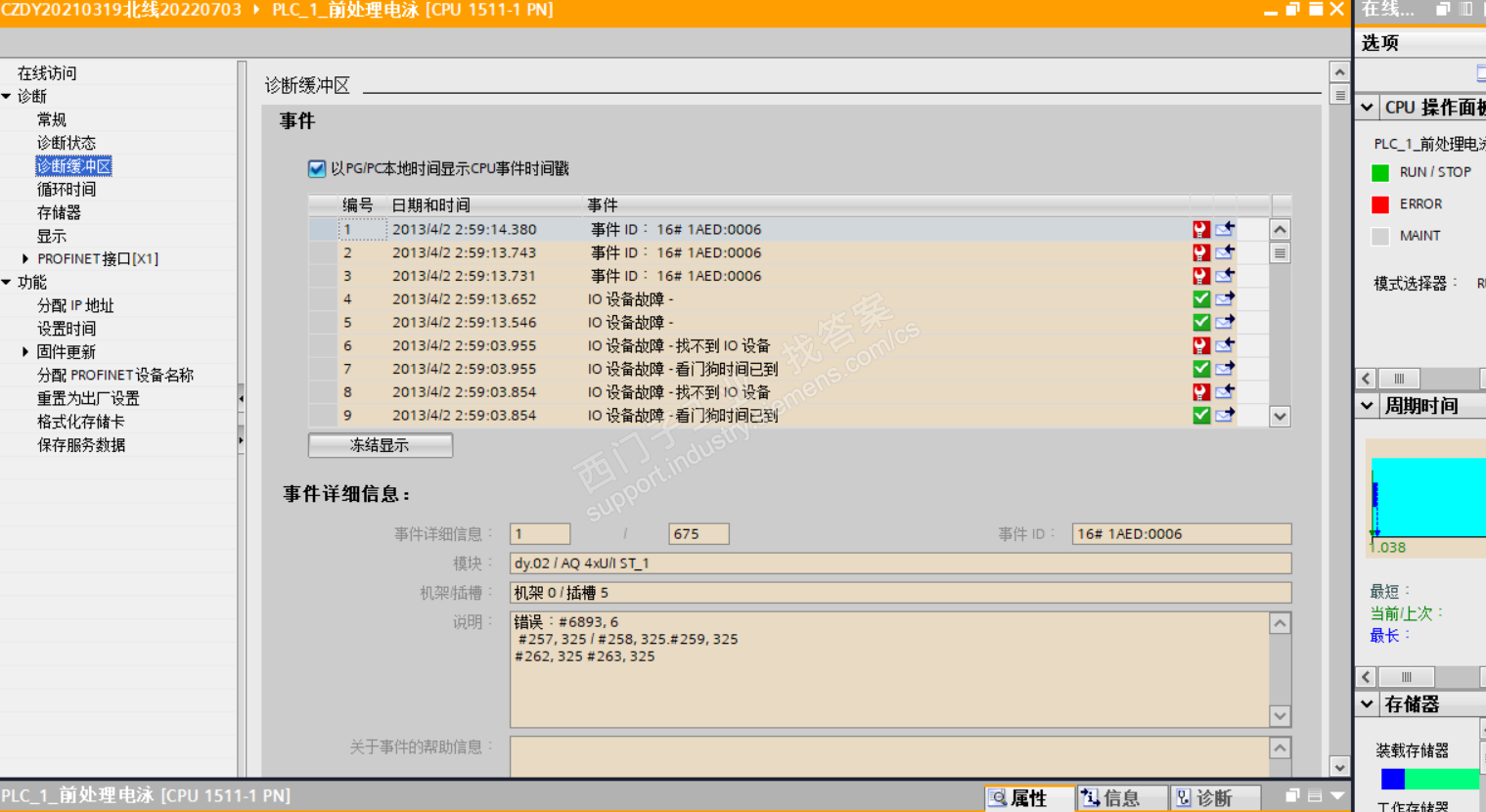Open 诊断状态 in the tree
Viewport: 1486px width, 812px height.
(x=67, y=144)
